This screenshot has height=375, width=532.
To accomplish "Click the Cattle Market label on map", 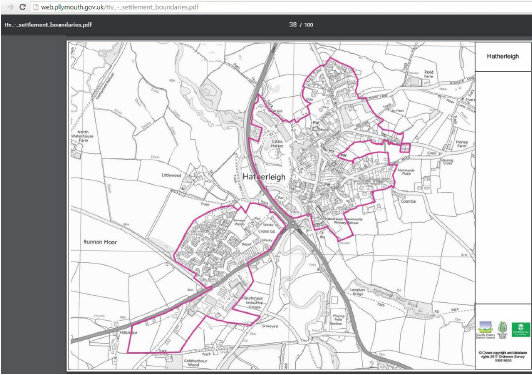I will point(277,144).
